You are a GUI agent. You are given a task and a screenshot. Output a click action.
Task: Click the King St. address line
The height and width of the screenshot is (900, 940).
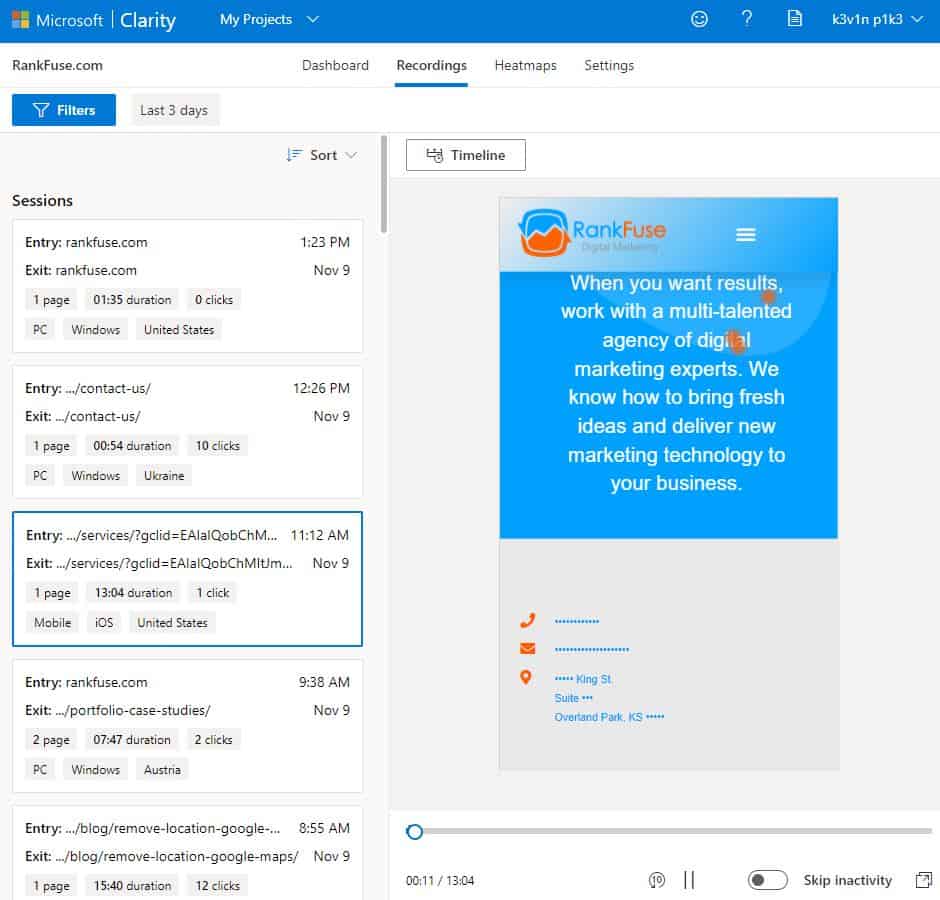pyautogui.click(x=583, y=679)
